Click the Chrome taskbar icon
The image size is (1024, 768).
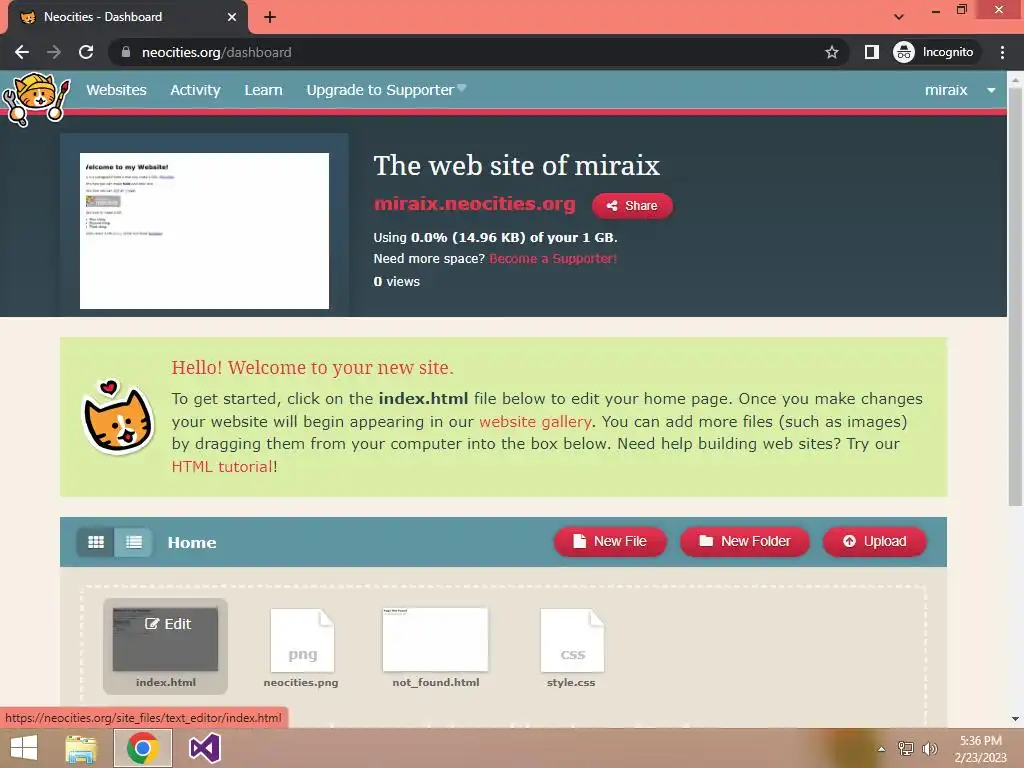[143, 748]
